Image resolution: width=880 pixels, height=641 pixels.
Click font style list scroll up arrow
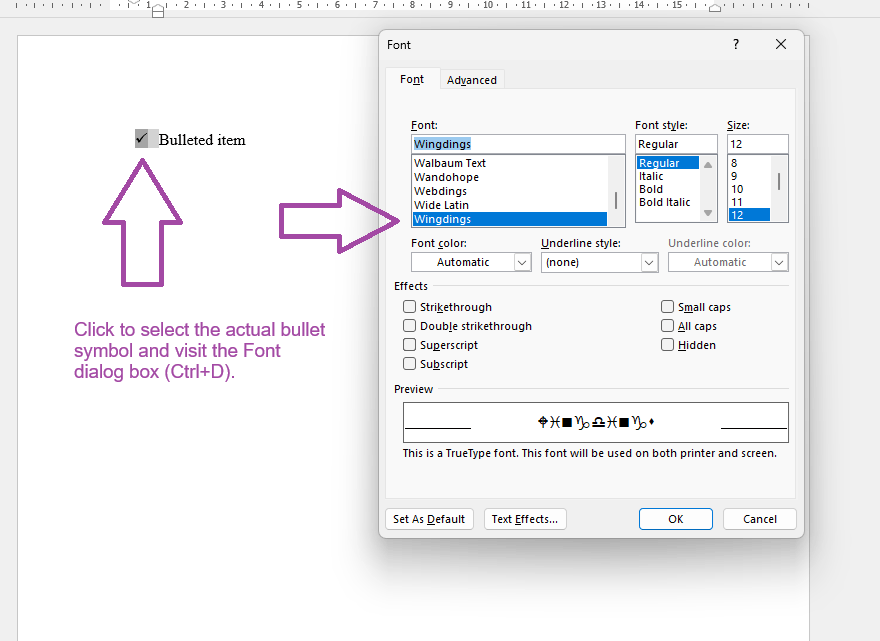(x=708, y=164)
